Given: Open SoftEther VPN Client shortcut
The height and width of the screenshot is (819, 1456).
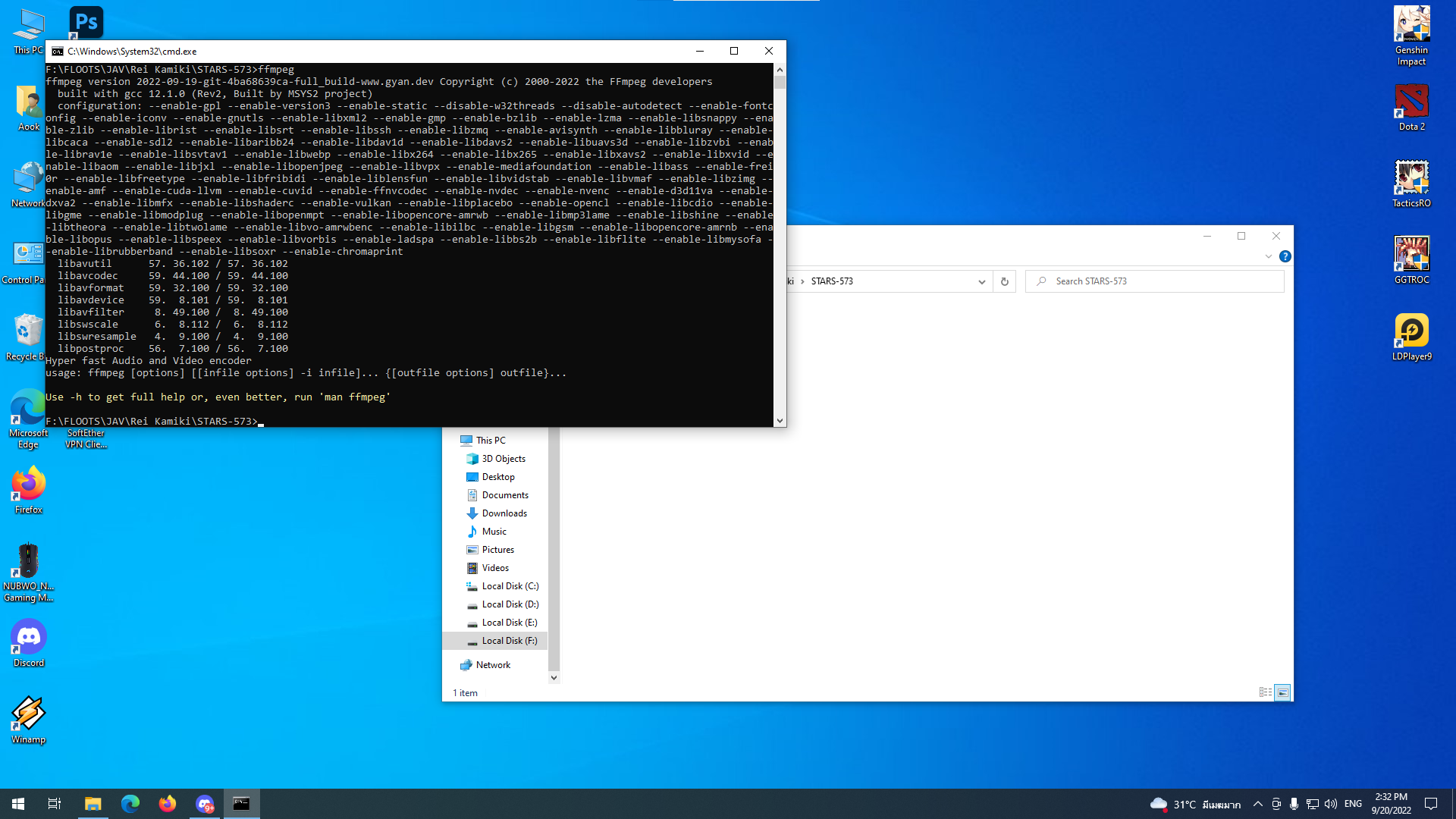Looking at the screenshot, I should coord(86,438).
